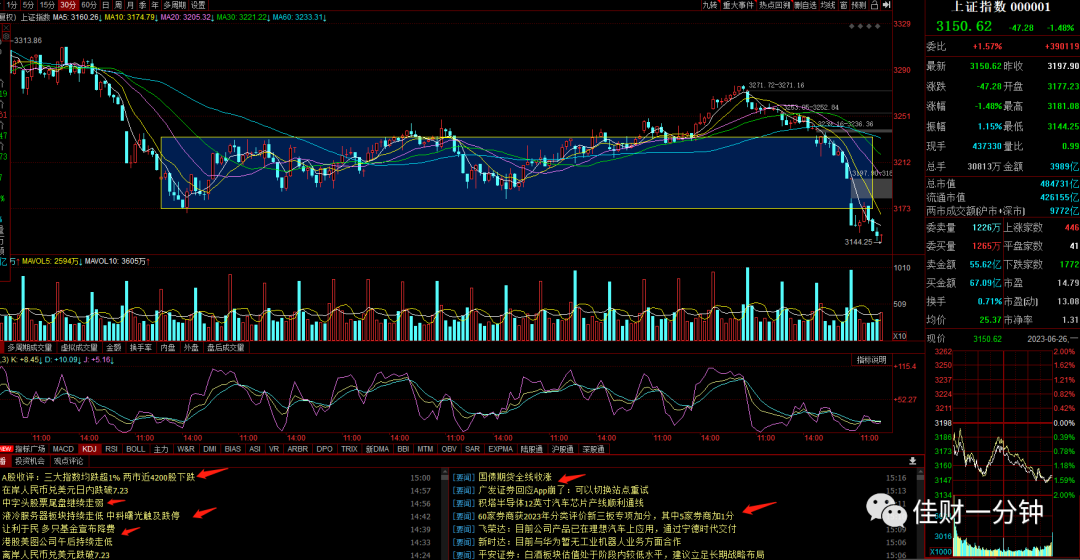
Task: Select the 日 daily period tab
Action: tap(106, 5)
